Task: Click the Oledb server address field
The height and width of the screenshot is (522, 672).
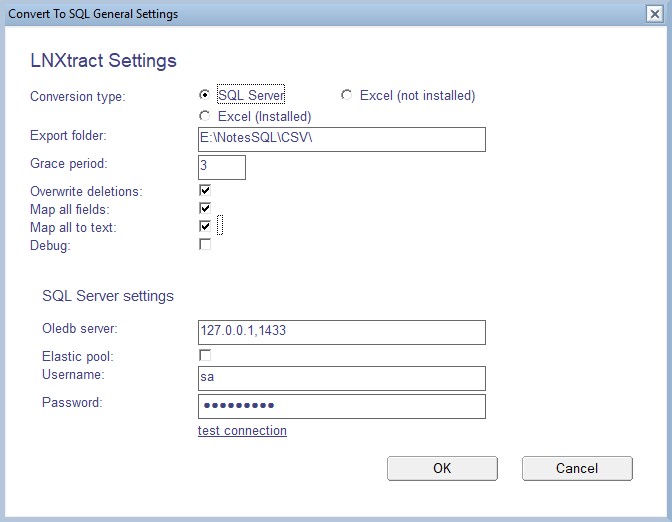Action: coord(341,332)
